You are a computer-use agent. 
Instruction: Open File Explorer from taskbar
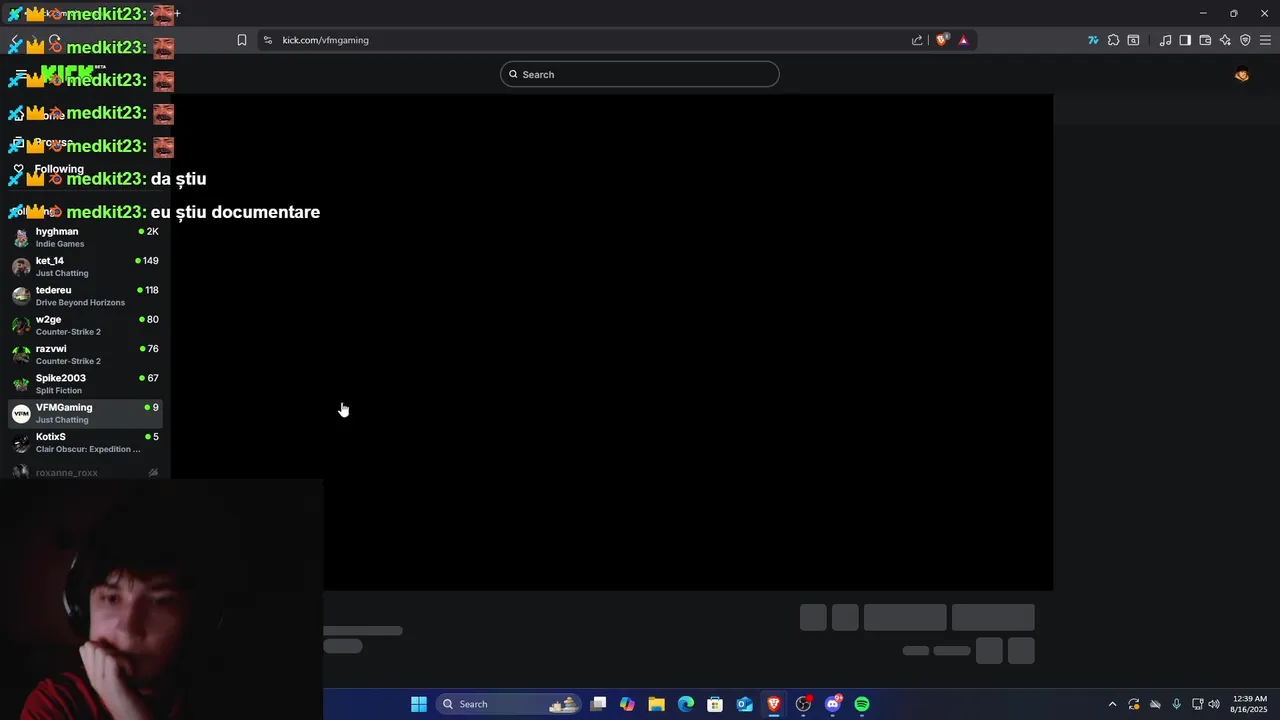pos(656,704)
